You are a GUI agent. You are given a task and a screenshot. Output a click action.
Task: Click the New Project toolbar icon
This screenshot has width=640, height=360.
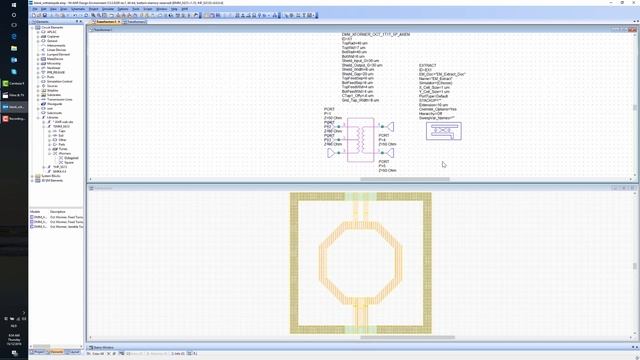[34, 15]
